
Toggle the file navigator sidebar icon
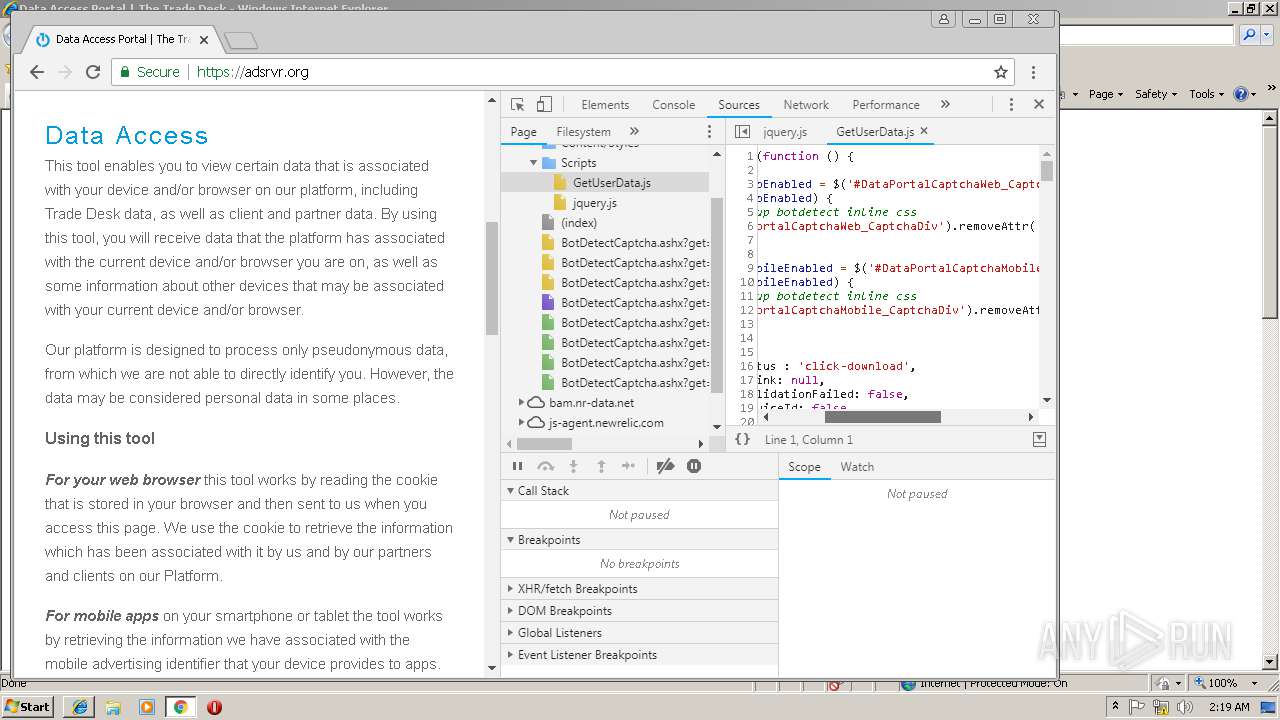click(742, 131)
